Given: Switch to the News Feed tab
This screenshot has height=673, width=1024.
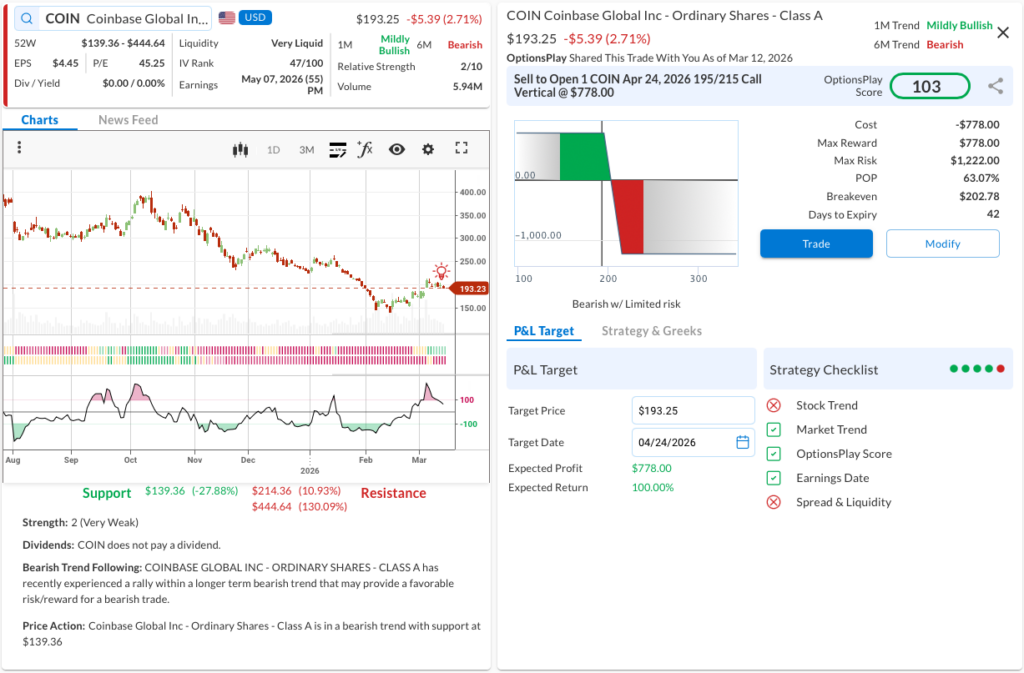Looking at the screenshot, I should pyautogui.click(x=128, y=120).
